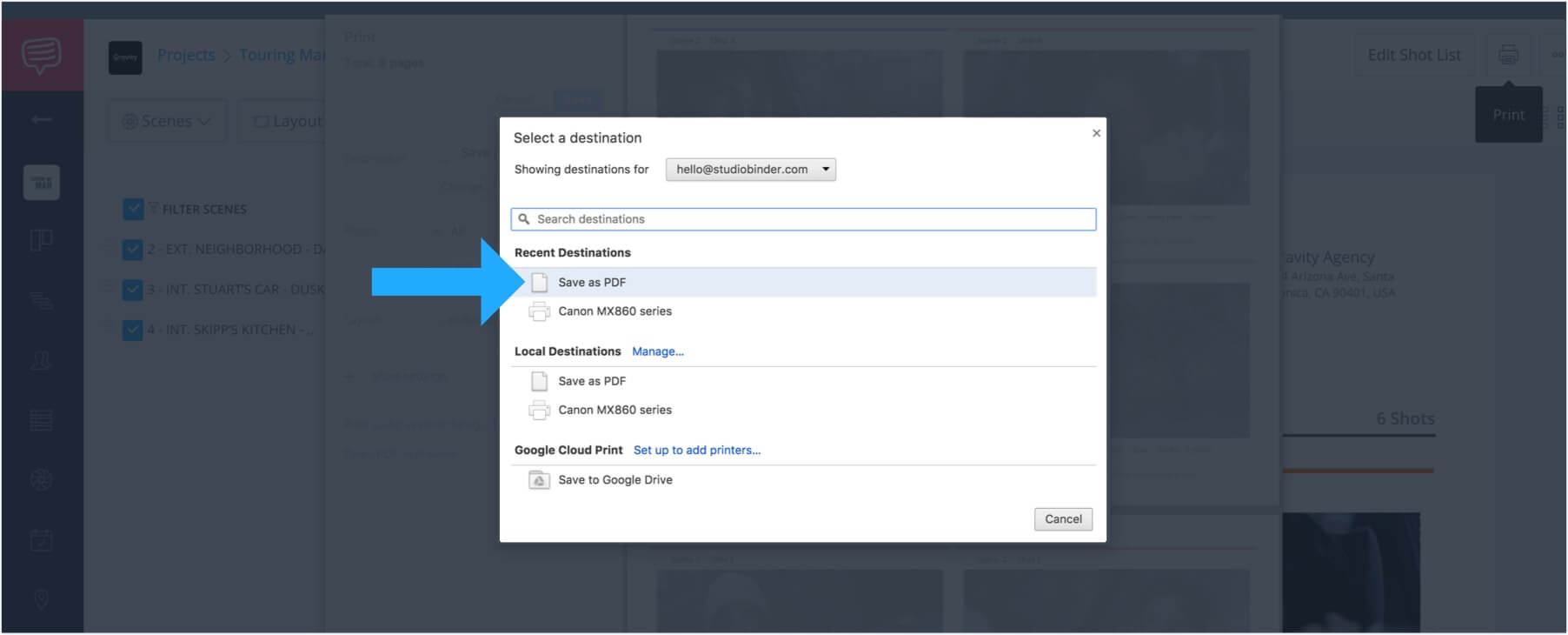Toggle the Filter Scenes checkbox

coord(133,209)
